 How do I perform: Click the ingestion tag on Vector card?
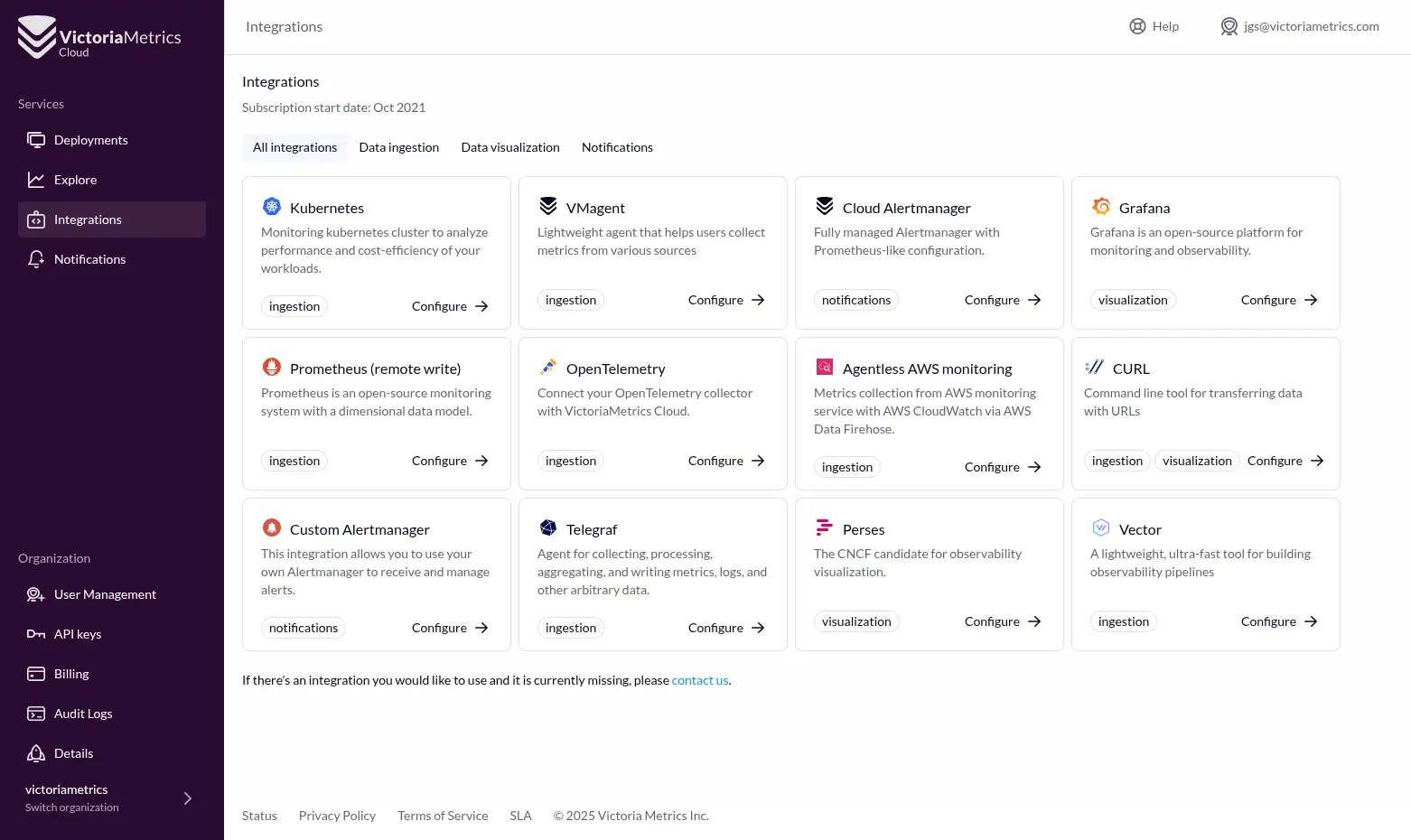(x=1124, y=621)
